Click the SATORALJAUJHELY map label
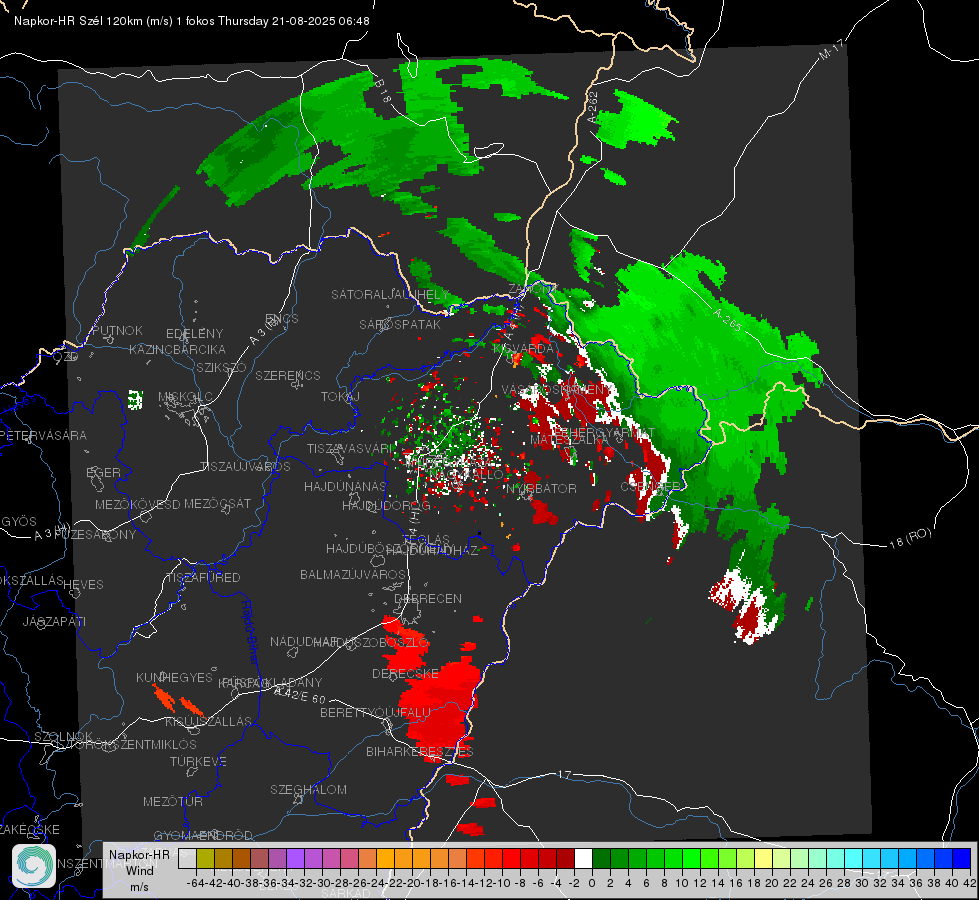The height and width of the screenshot is (900, 979). (x=390, y=294)
